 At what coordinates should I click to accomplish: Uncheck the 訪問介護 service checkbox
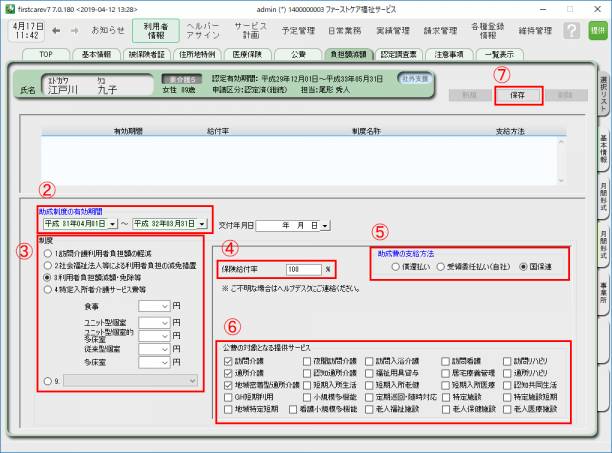229,359
